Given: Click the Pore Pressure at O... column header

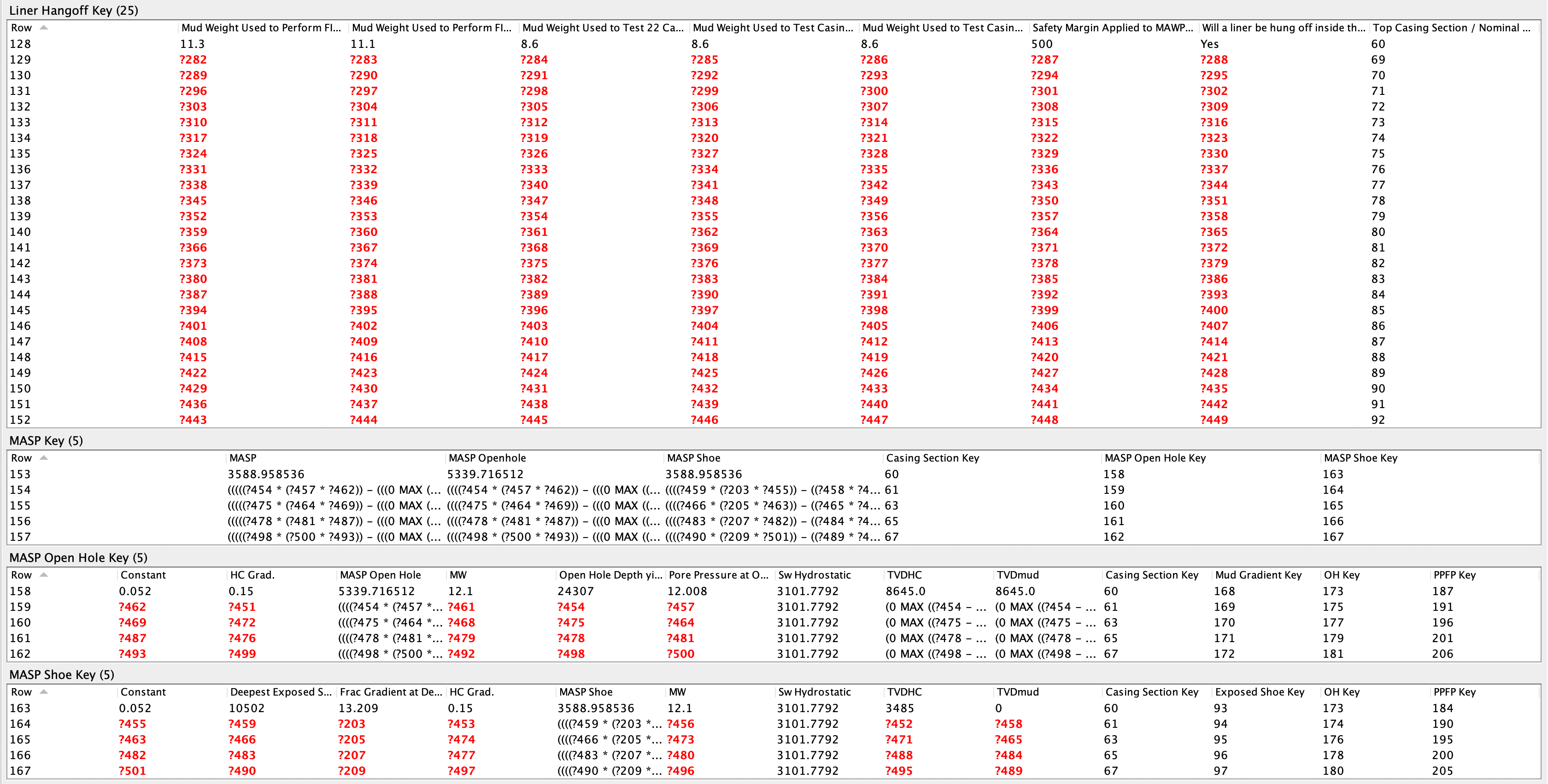Looking at the screenshot, I should pyautogui.click(x=718, y=575).
